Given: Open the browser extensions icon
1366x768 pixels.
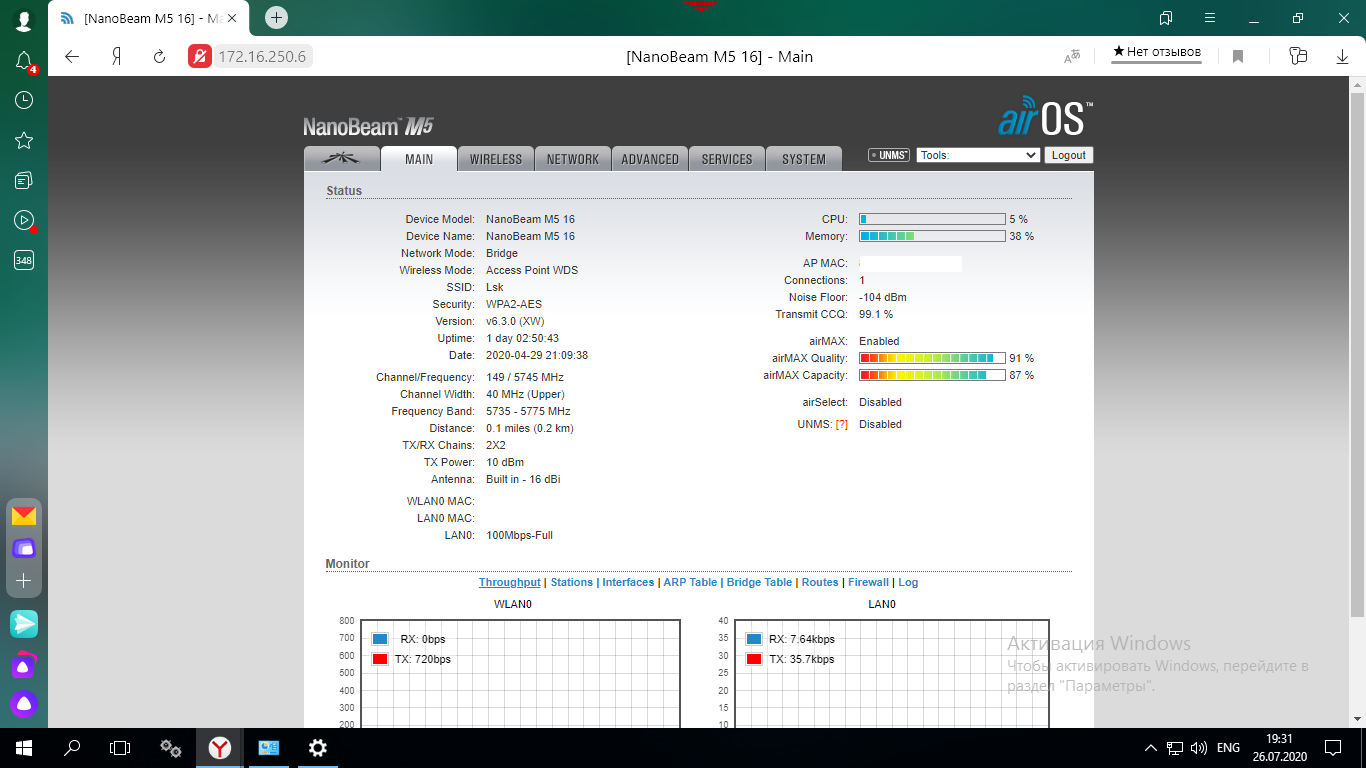Looking at the screenshot, I should pyautogui.click(x=1298, y=56).
